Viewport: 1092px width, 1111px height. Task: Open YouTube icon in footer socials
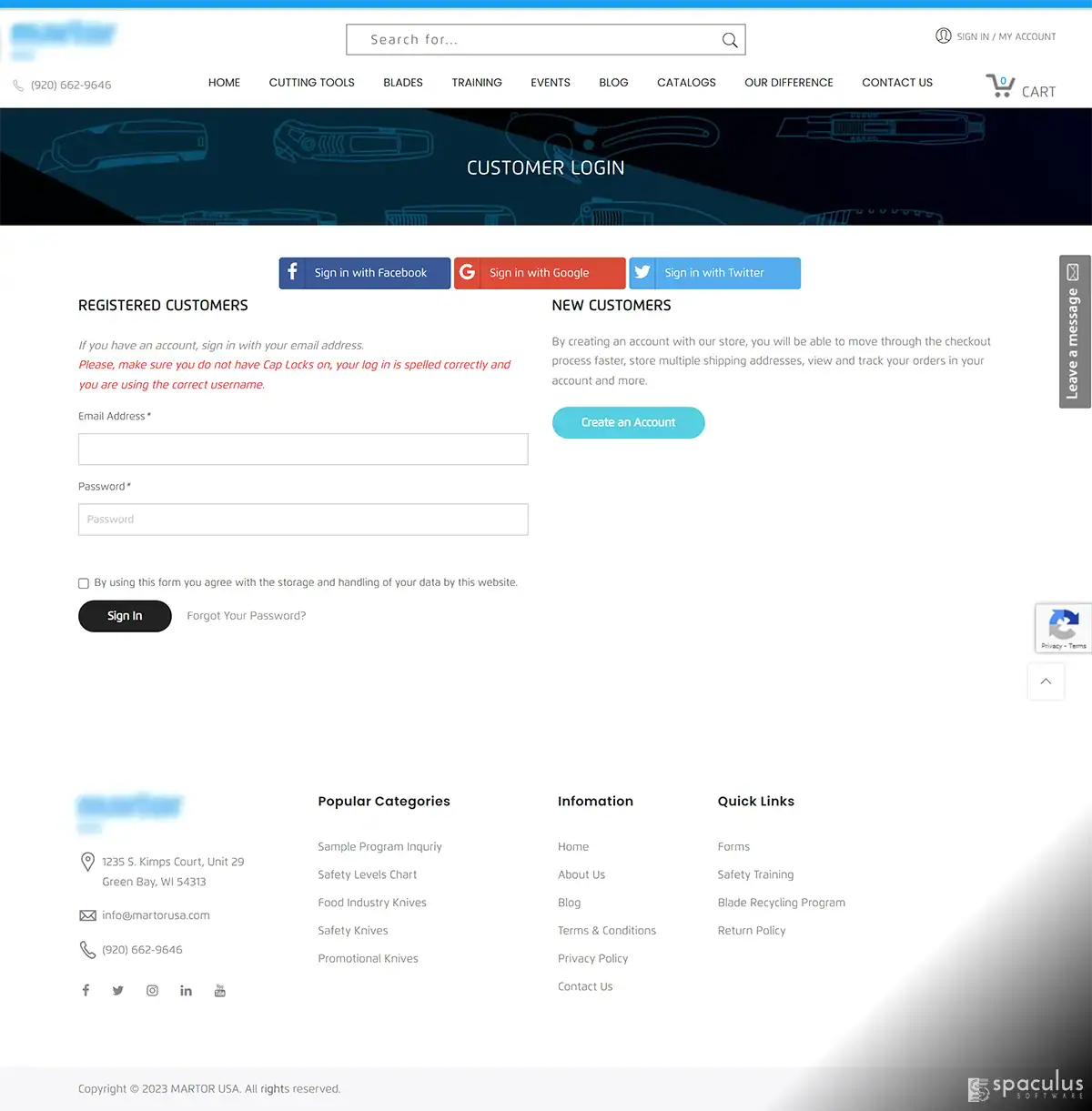pyautogui.click(x=219, y=990)
